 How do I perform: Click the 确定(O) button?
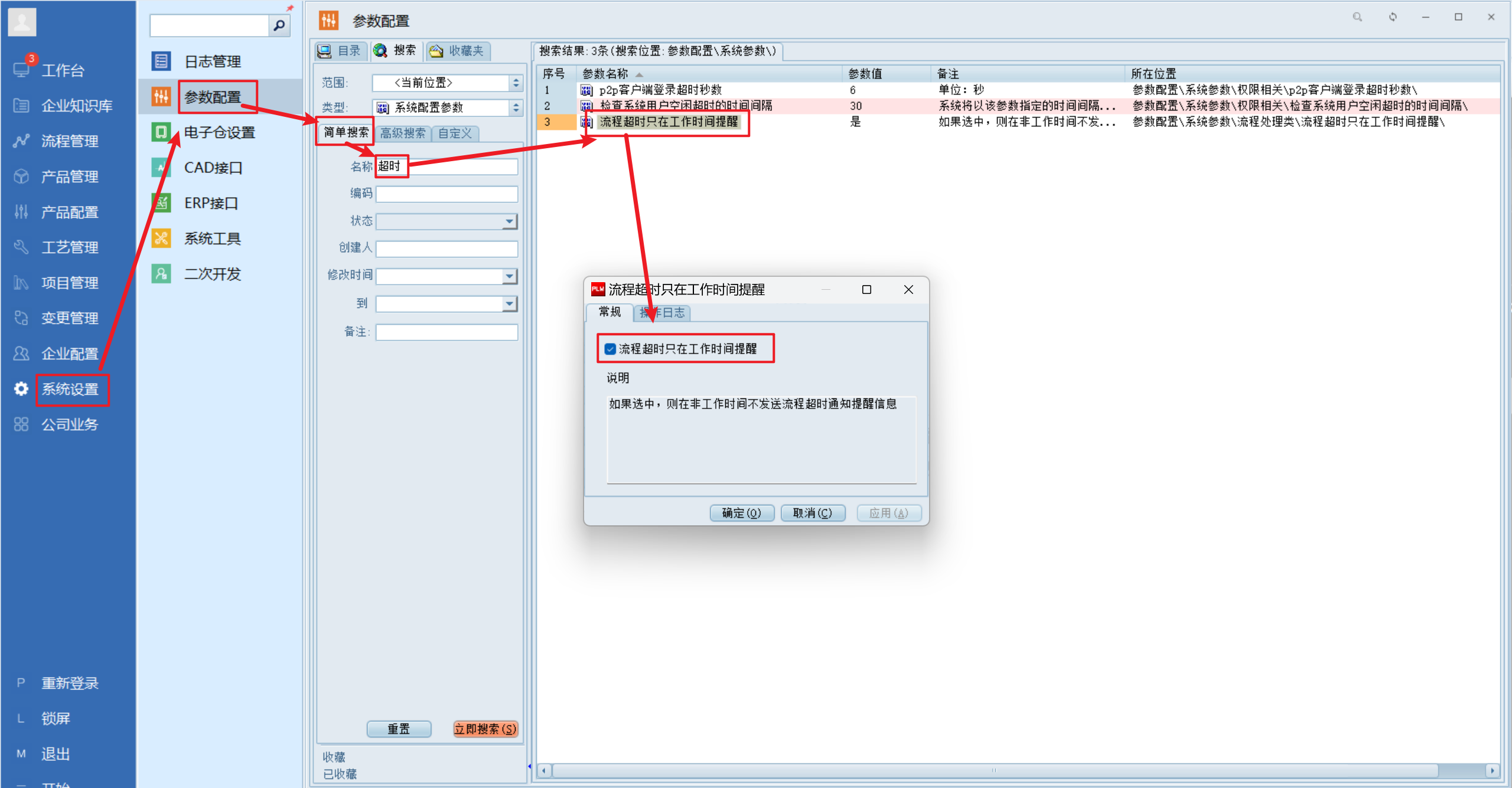pyautogui.click(x=742, y=513)
